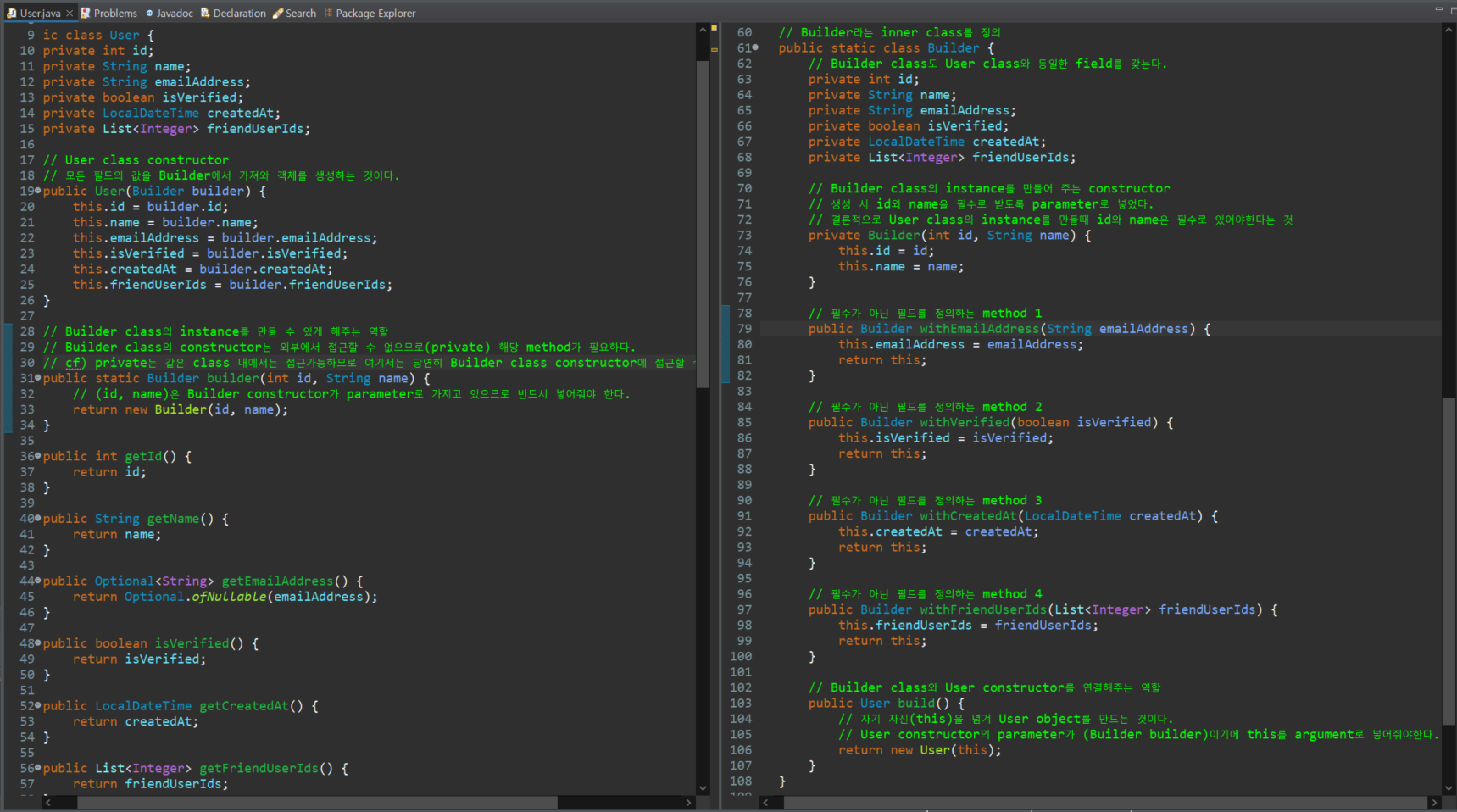Switch to the Problems tab
Viewport: 1457px width, 812px height.
click(108, 14)
